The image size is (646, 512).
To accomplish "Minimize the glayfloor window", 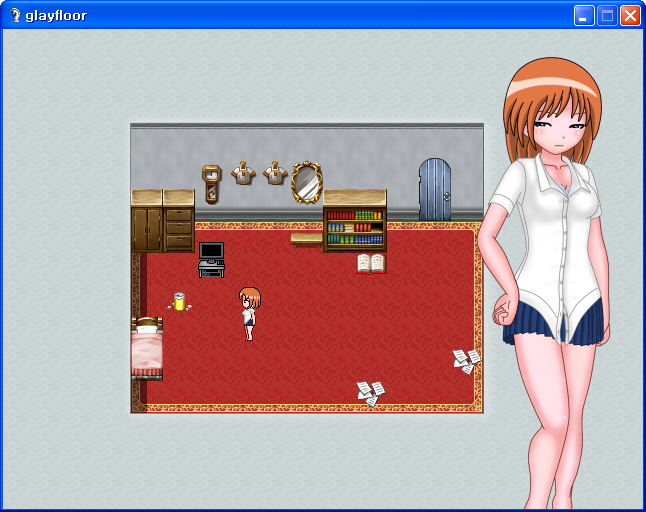I will pyautogui.click(x=584, y=16).
